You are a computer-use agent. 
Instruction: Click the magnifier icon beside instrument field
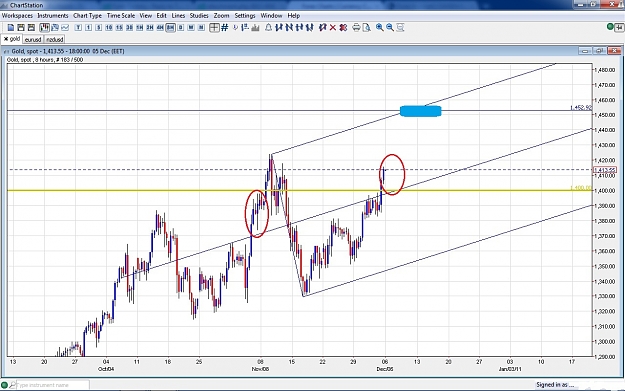click(x=13, y=385)
